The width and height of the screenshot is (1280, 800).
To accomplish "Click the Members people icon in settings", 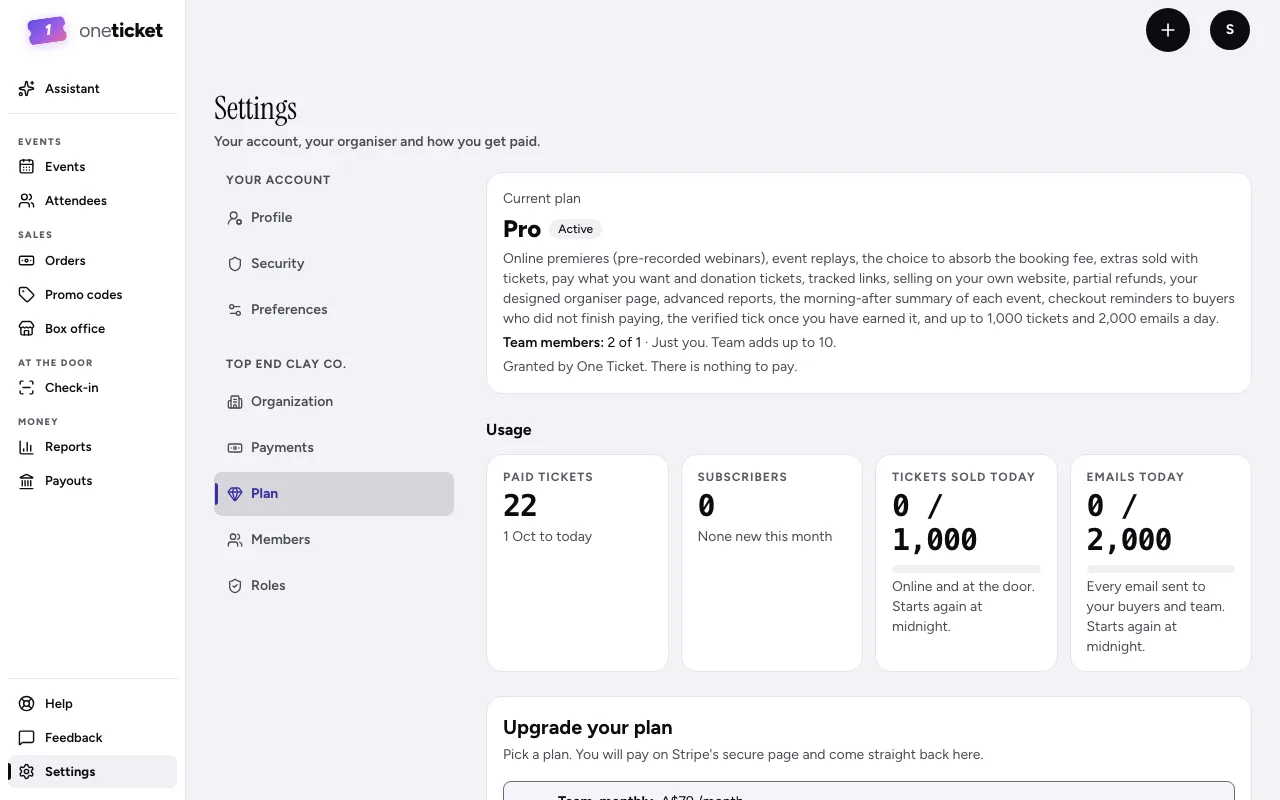I will tap(235, 540).
